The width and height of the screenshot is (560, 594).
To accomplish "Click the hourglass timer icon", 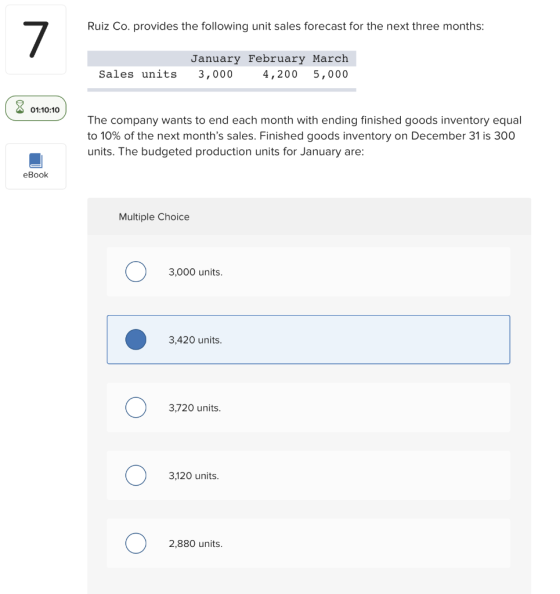I will (x=20, y=107).
